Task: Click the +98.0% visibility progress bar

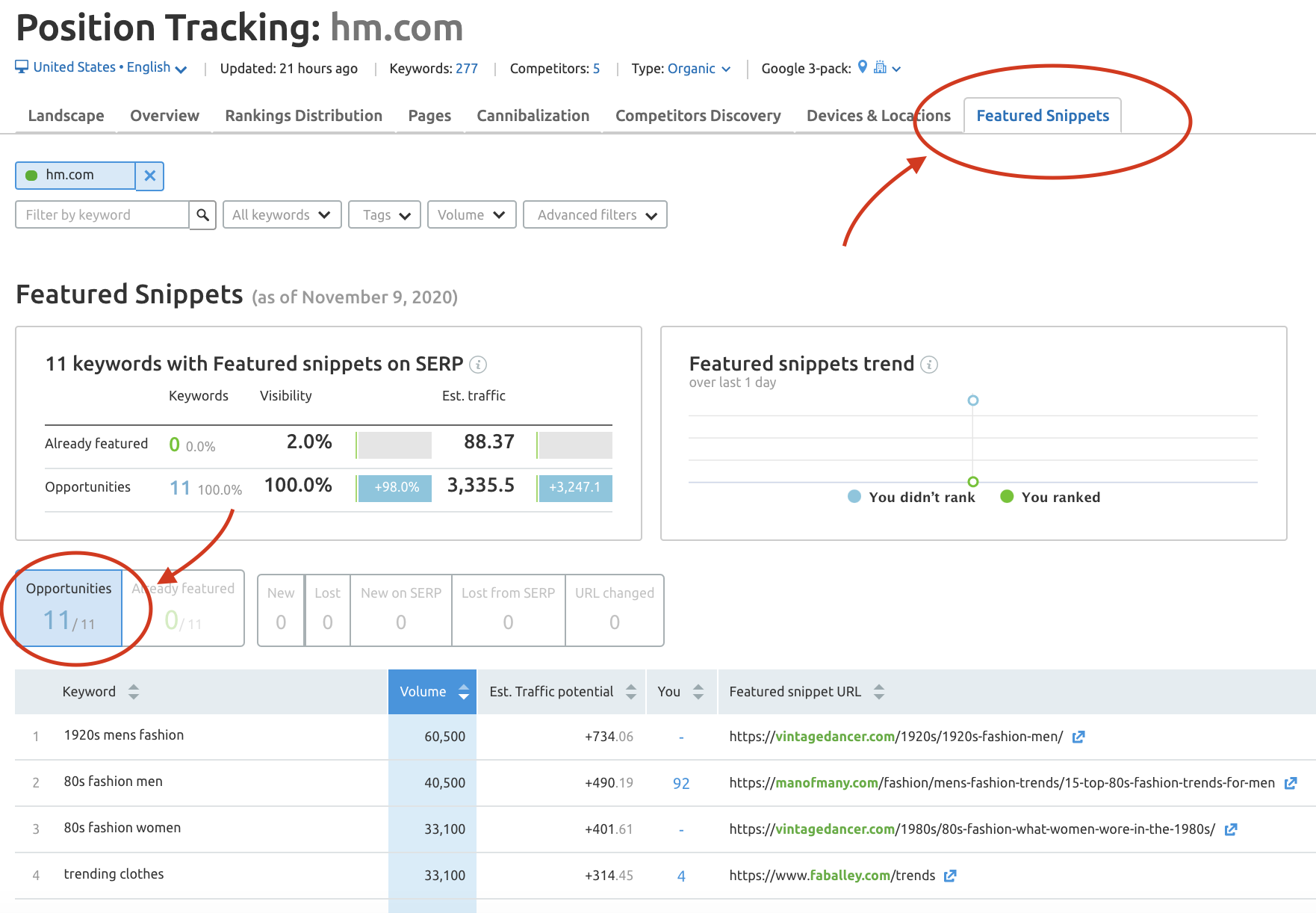Action: [x=394, y=488]
